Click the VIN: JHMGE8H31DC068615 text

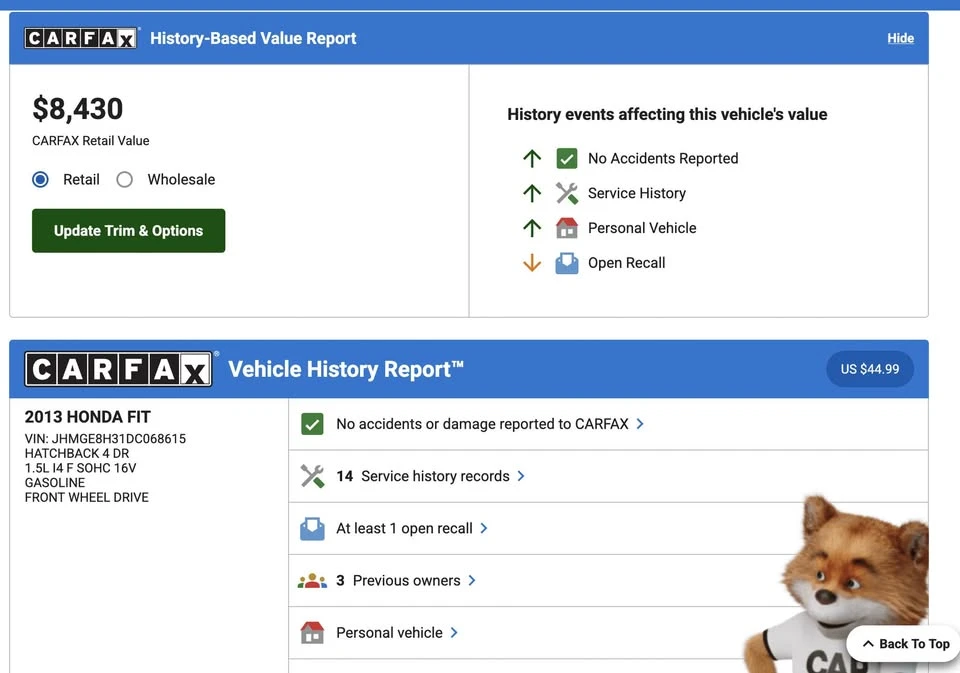coord(105,438)
